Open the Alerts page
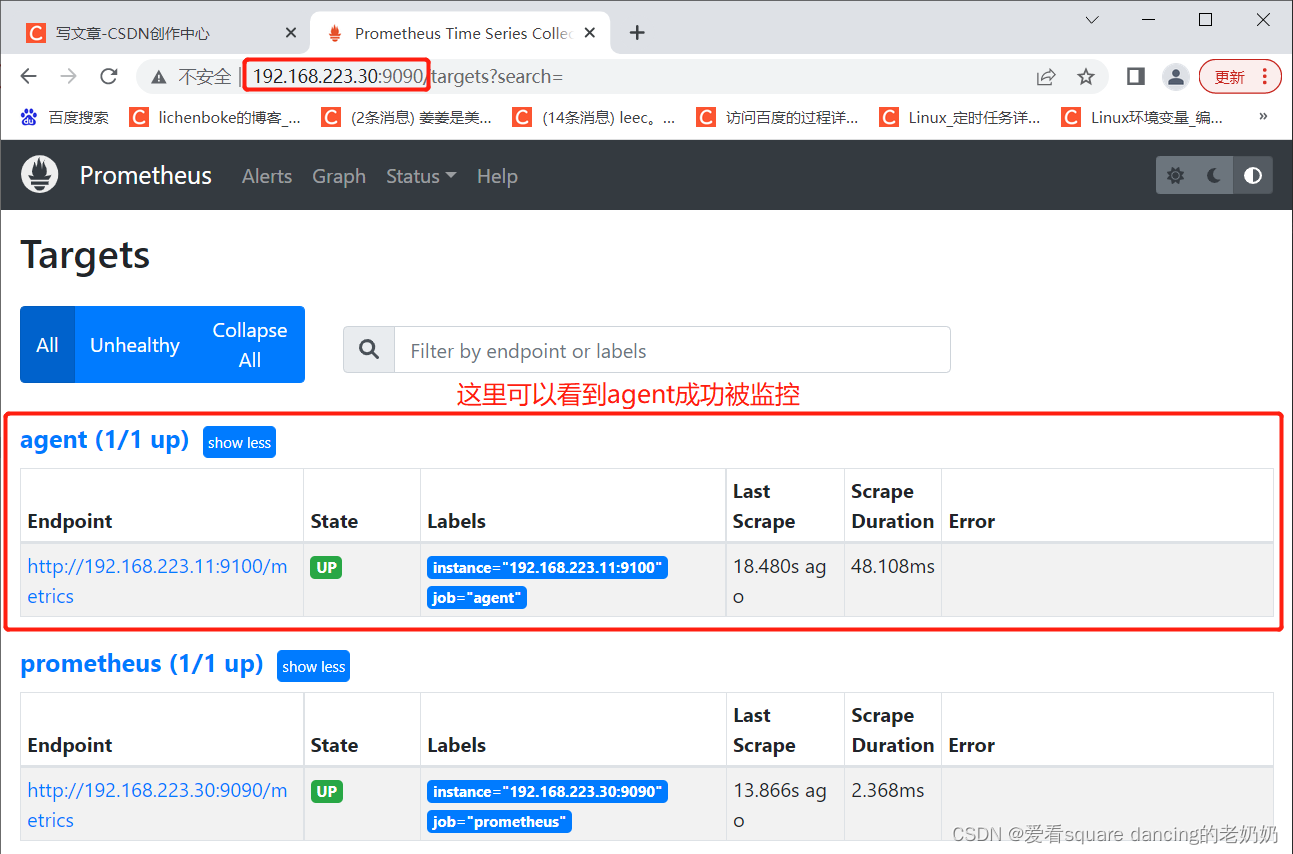The width and height of the screenshot is (1293, 854). click(x=267, y=176)
